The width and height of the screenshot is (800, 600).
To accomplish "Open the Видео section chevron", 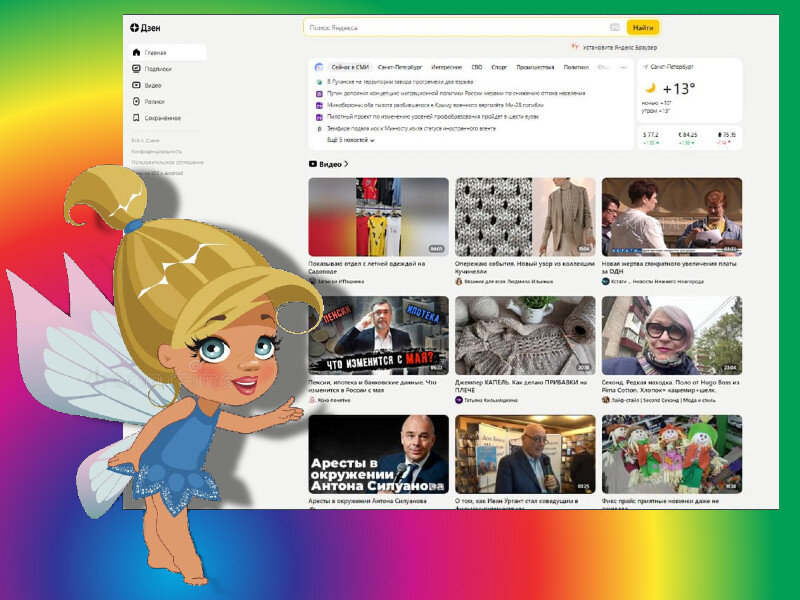I will click(x=346, y=164).
